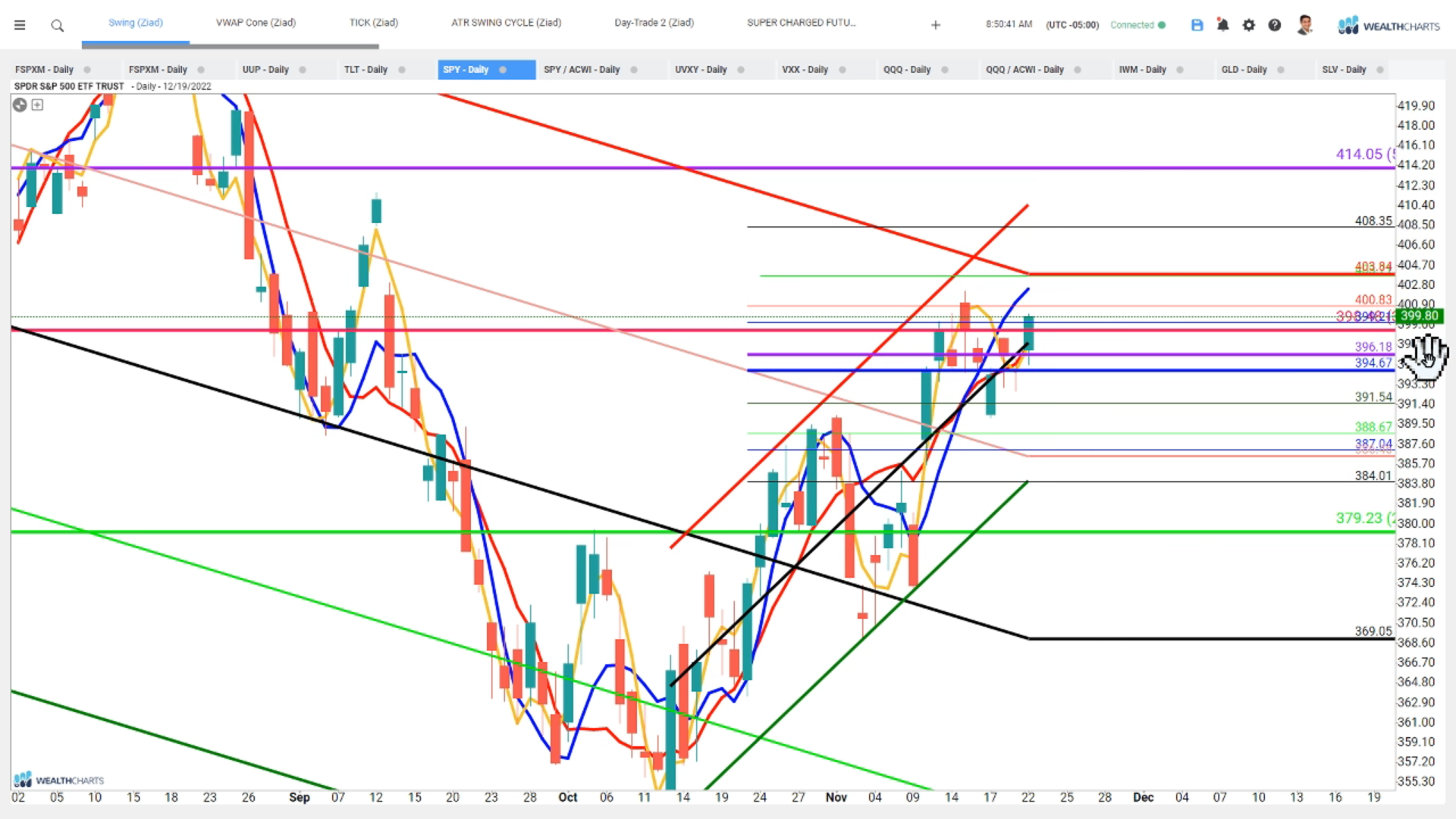This screenshot has width=1456, height=819.
Task: Click the UTC -05:00 timezone selector
Action: [x=1072, y=25]
